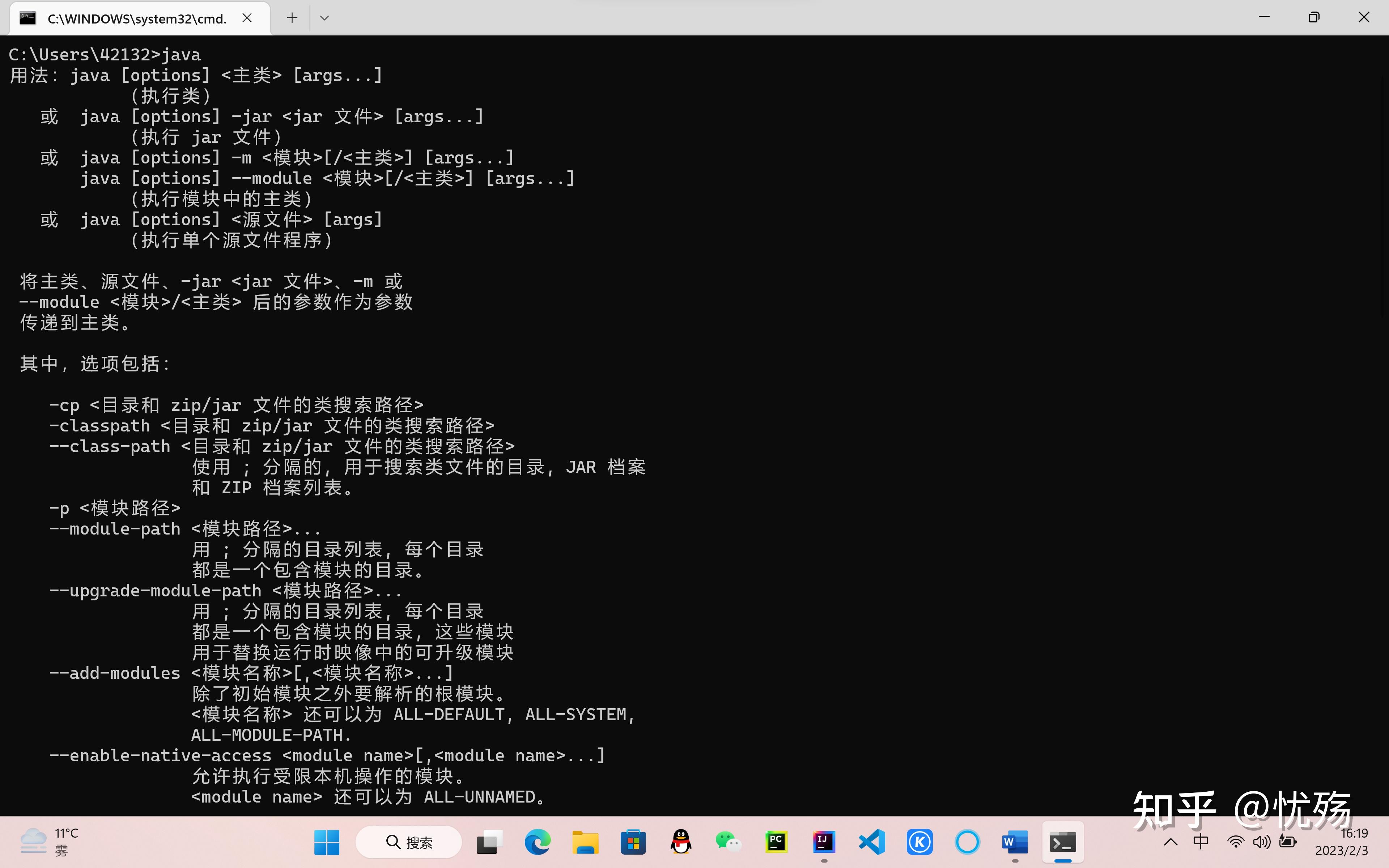1389x868 pixels.
Task: Open WeChat from taskbar
Action: (729, 842)
